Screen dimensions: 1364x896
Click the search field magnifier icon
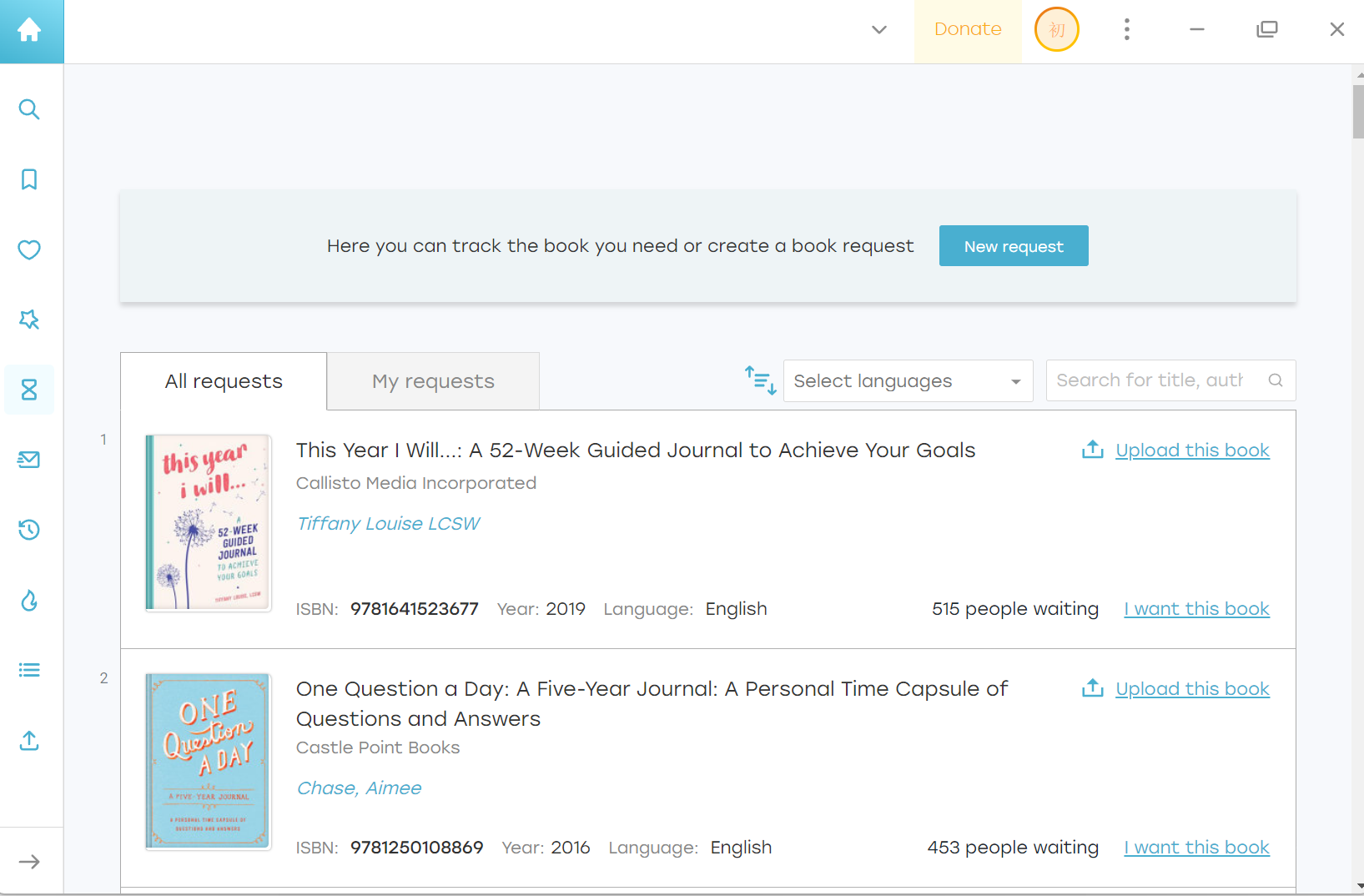tap(1276, 380)
